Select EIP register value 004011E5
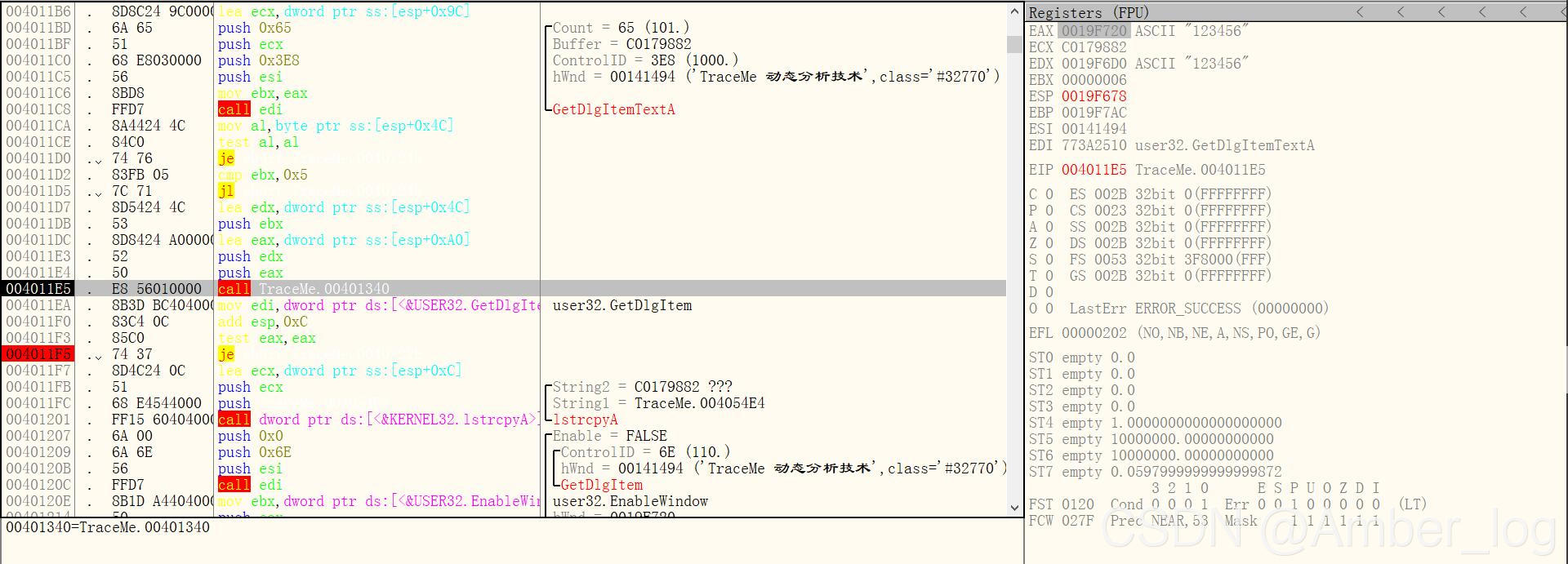 (x=1094, y=170)
